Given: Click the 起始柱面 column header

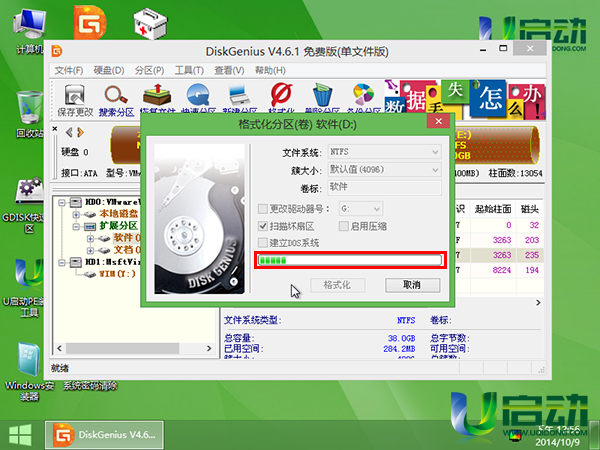Looking at the screenshot, I should coord(493,209).
